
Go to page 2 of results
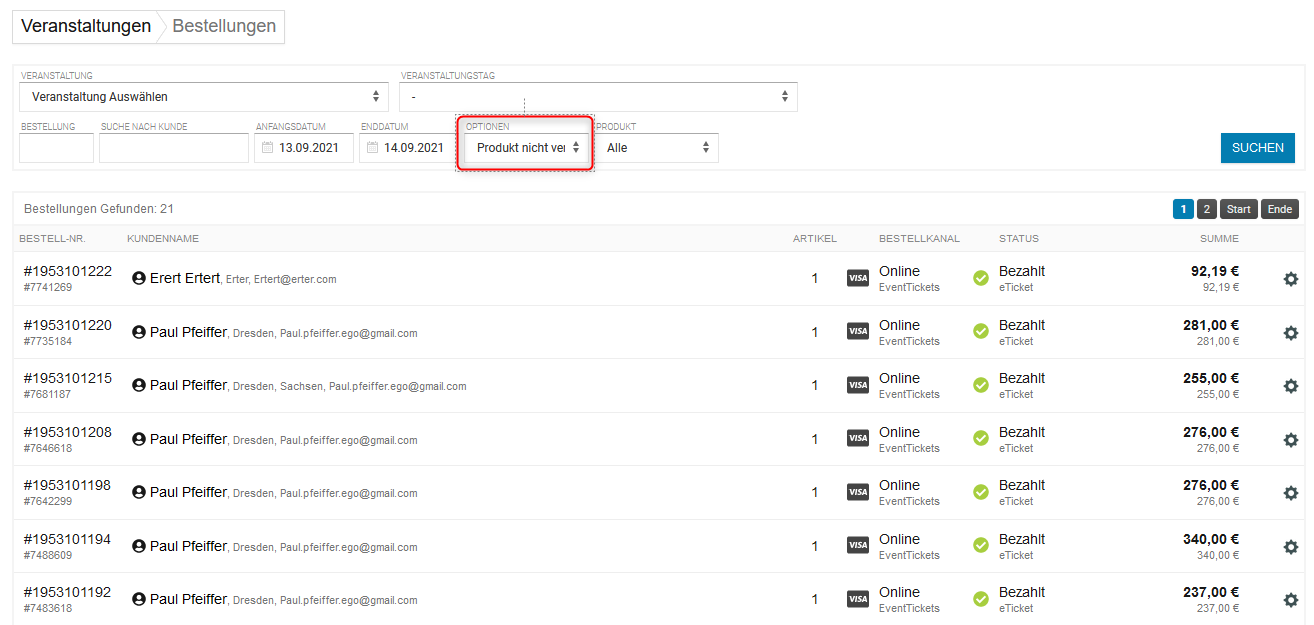pyautogui.click(x=1206, y=209)
